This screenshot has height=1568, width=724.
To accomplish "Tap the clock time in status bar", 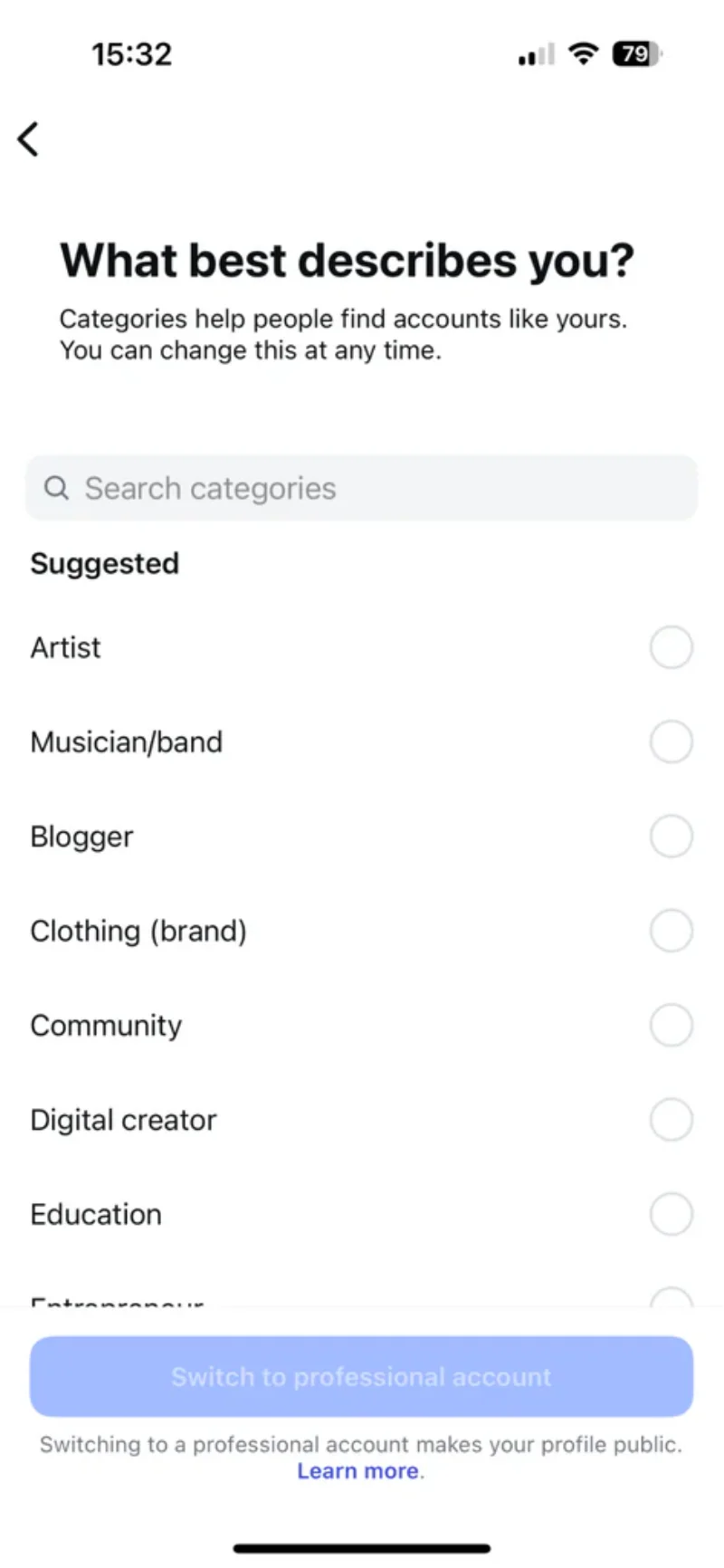I will (131, 54).
